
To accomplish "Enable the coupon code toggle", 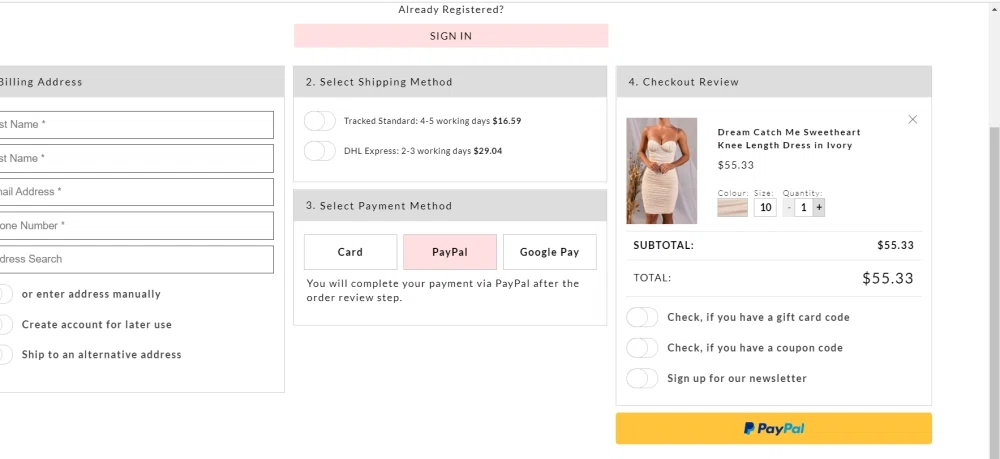I will click(x=642, y=348).
